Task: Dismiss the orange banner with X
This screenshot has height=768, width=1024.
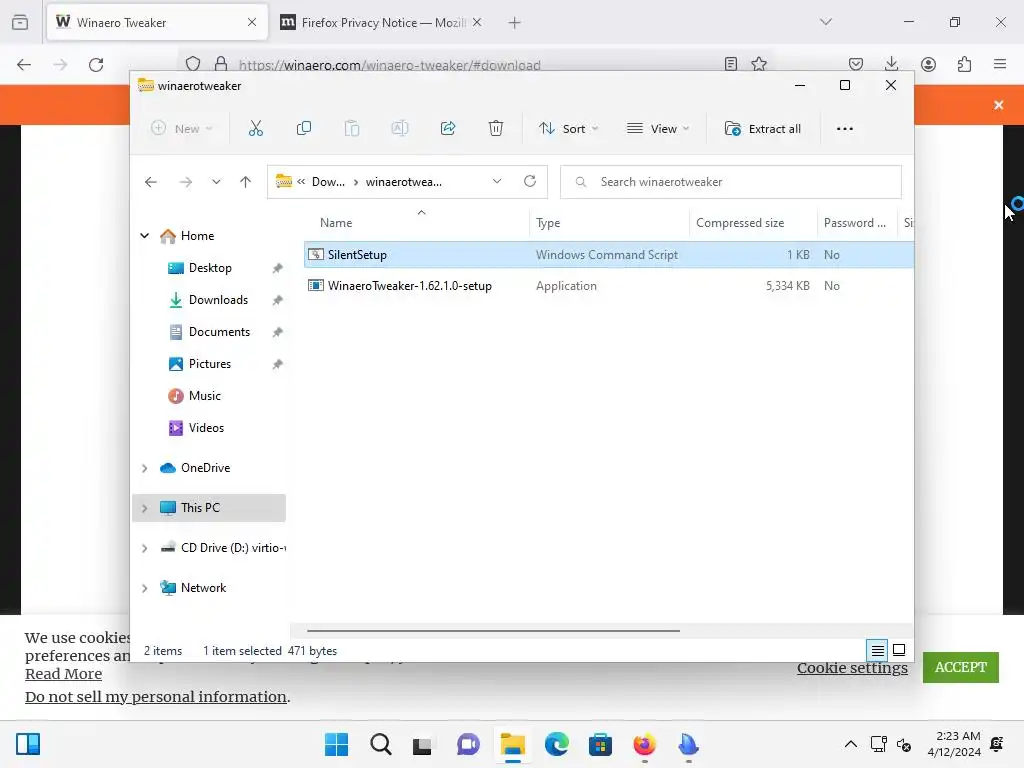Action: (999, 105)
